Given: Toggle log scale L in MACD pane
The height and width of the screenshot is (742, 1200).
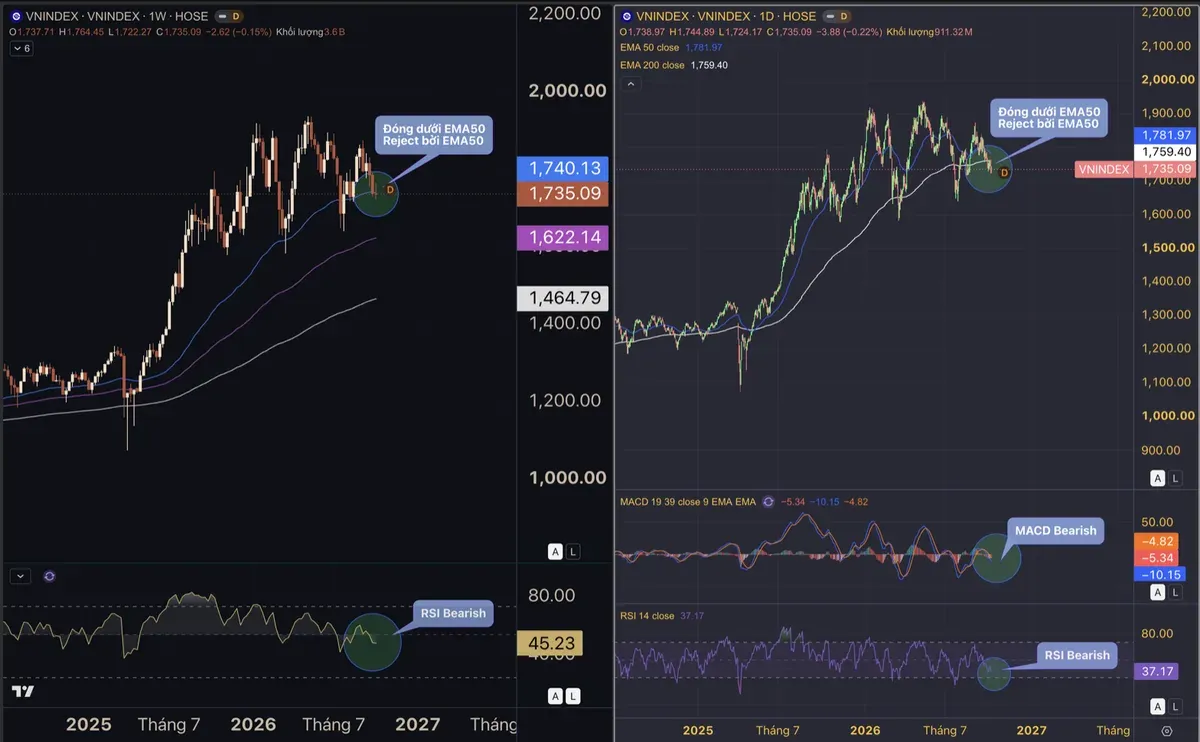Looking at the screenshot, I should point(1176,593).
